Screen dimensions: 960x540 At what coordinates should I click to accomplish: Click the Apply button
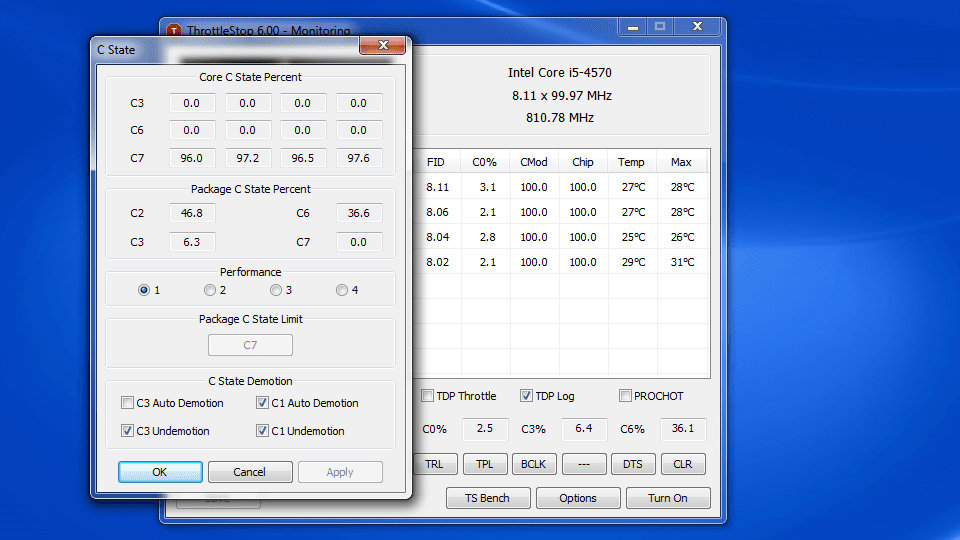340,472
